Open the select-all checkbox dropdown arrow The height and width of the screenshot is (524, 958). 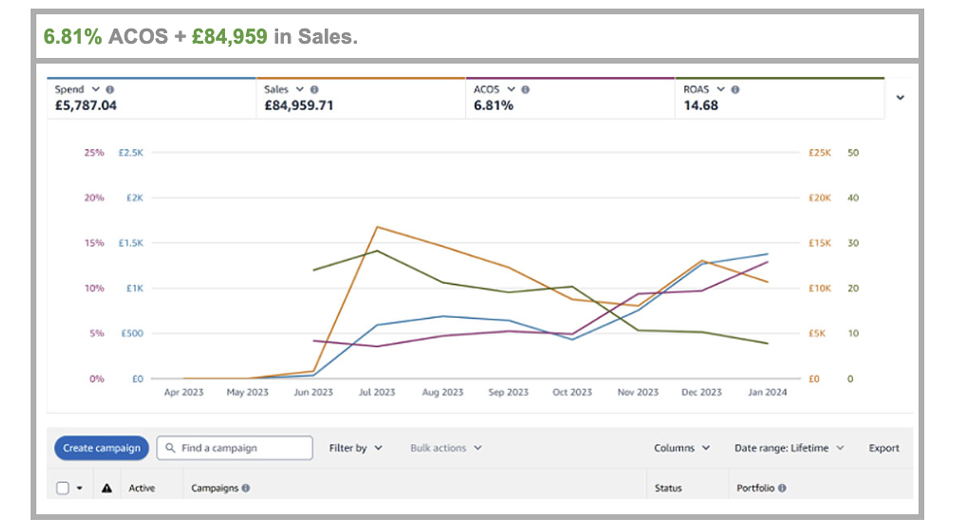79,488
